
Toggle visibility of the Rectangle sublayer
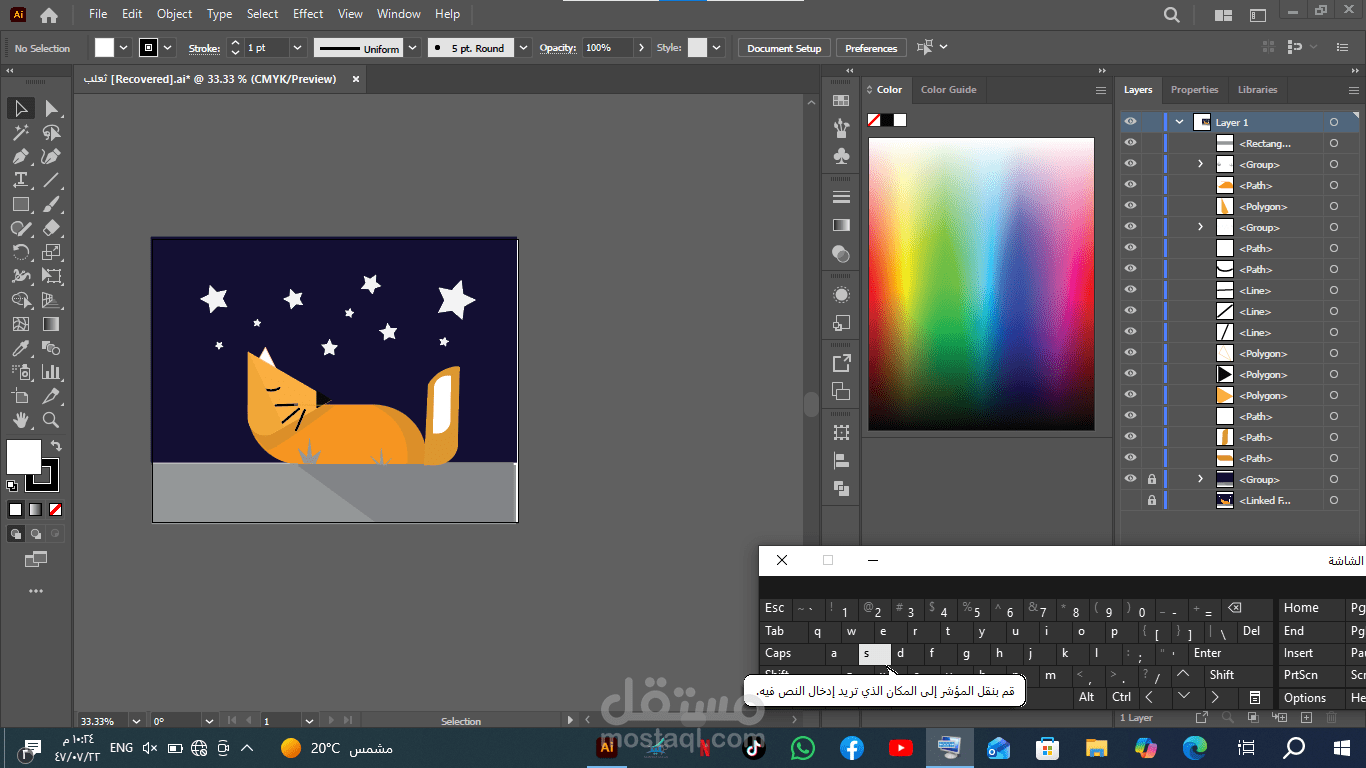point(1130,143)
